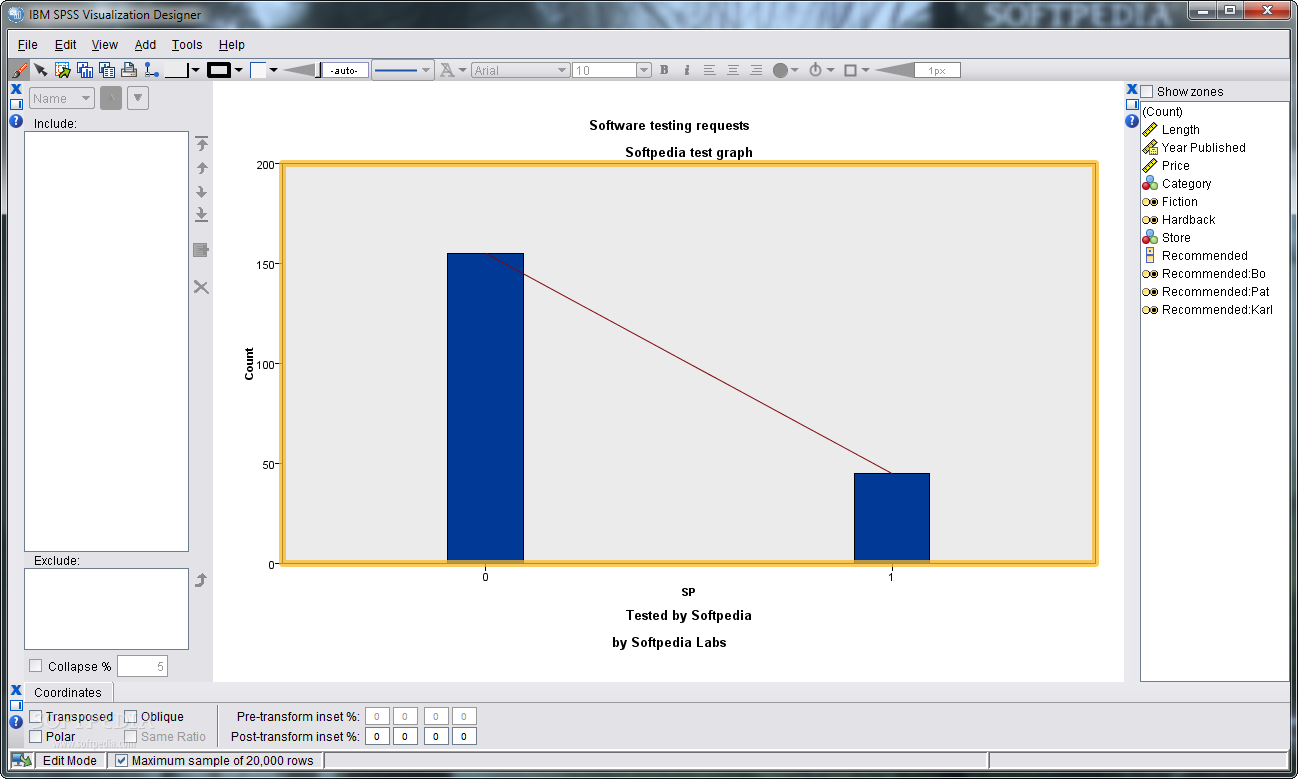Click the white fill color swatch
The width and height of the screenshot is (1298, 779).
(x=258, y=70)
